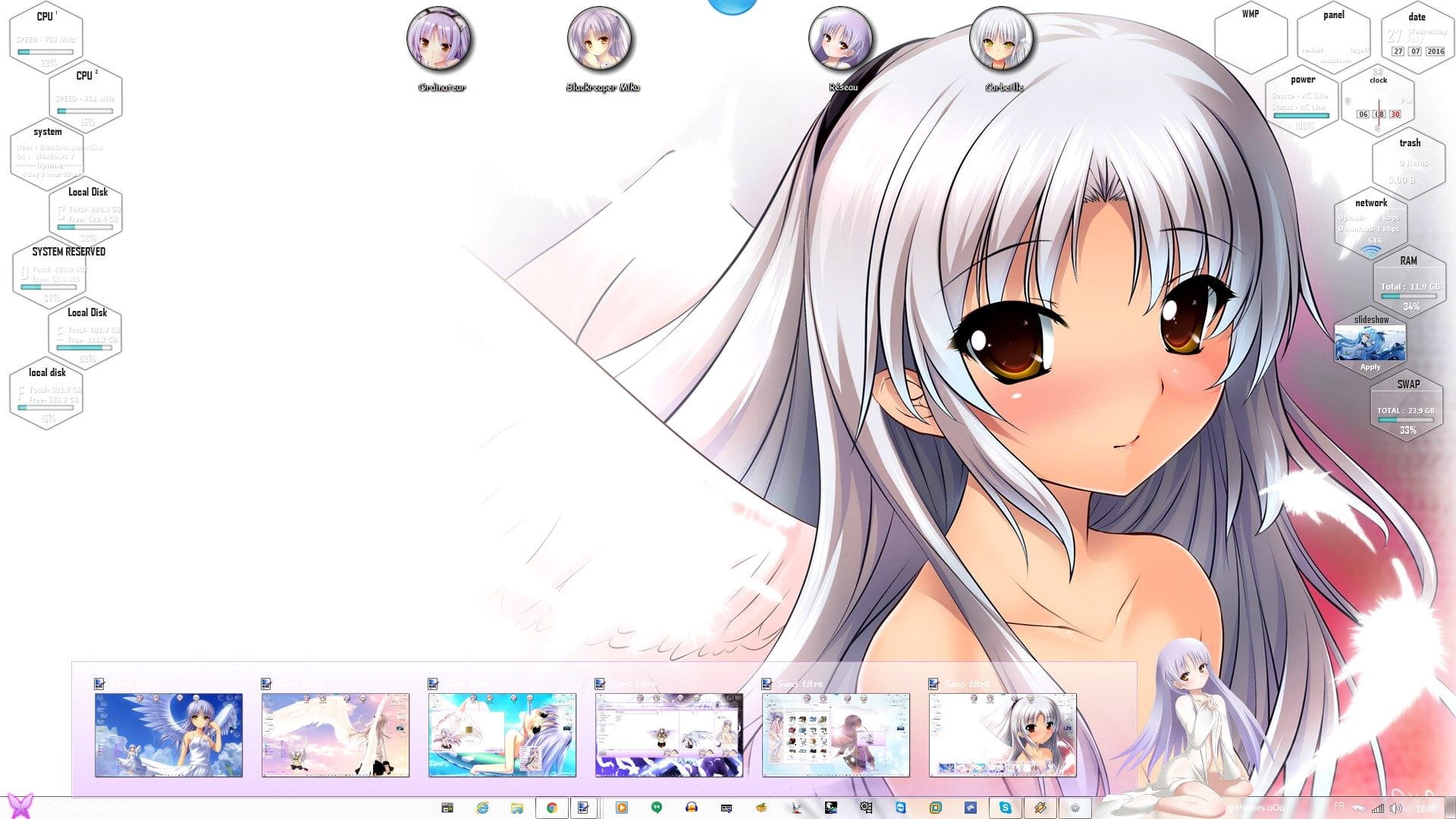Open Google Chrome from the taskbar

tap(551, 805)
